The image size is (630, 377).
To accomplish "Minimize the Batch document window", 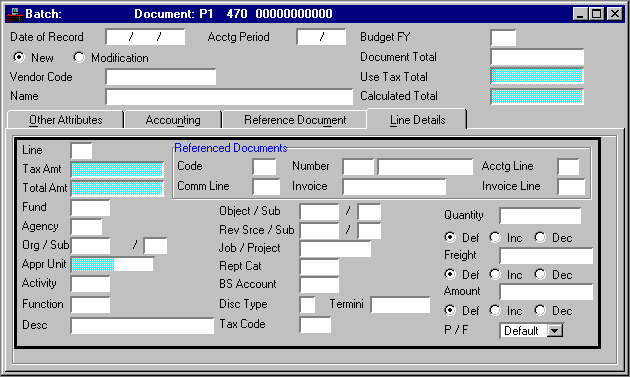I will click(579, 14).
